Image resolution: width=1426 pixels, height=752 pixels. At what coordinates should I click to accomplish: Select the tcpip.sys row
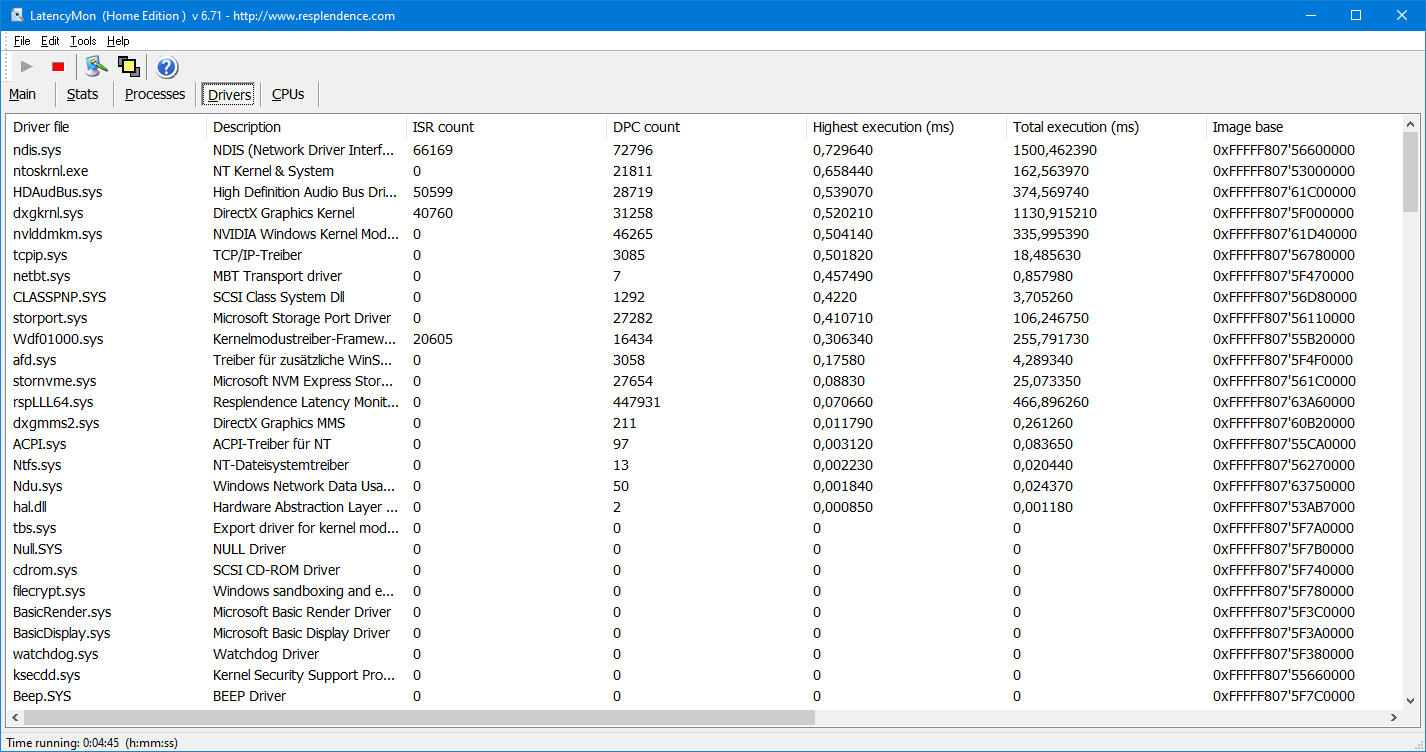[704, 255]
